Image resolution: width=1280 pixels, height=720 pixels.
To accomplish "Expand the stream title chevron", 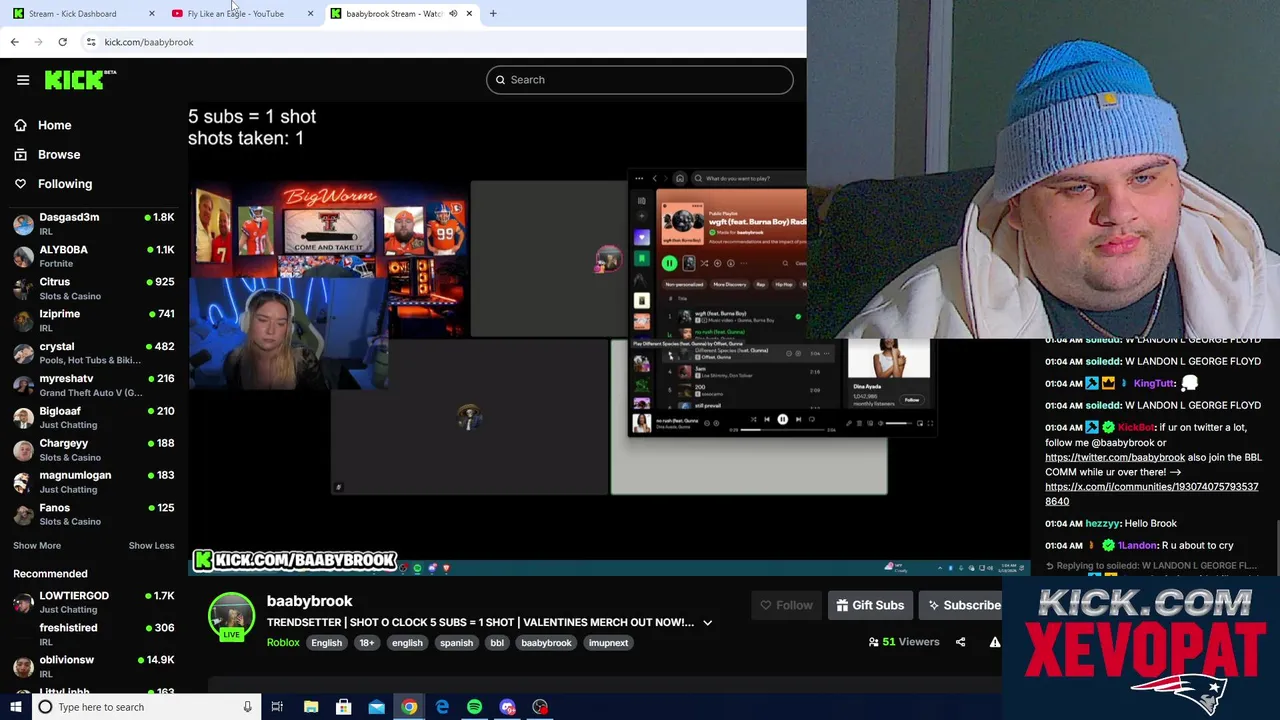I will pyautogui.click(x=707, y=623).
